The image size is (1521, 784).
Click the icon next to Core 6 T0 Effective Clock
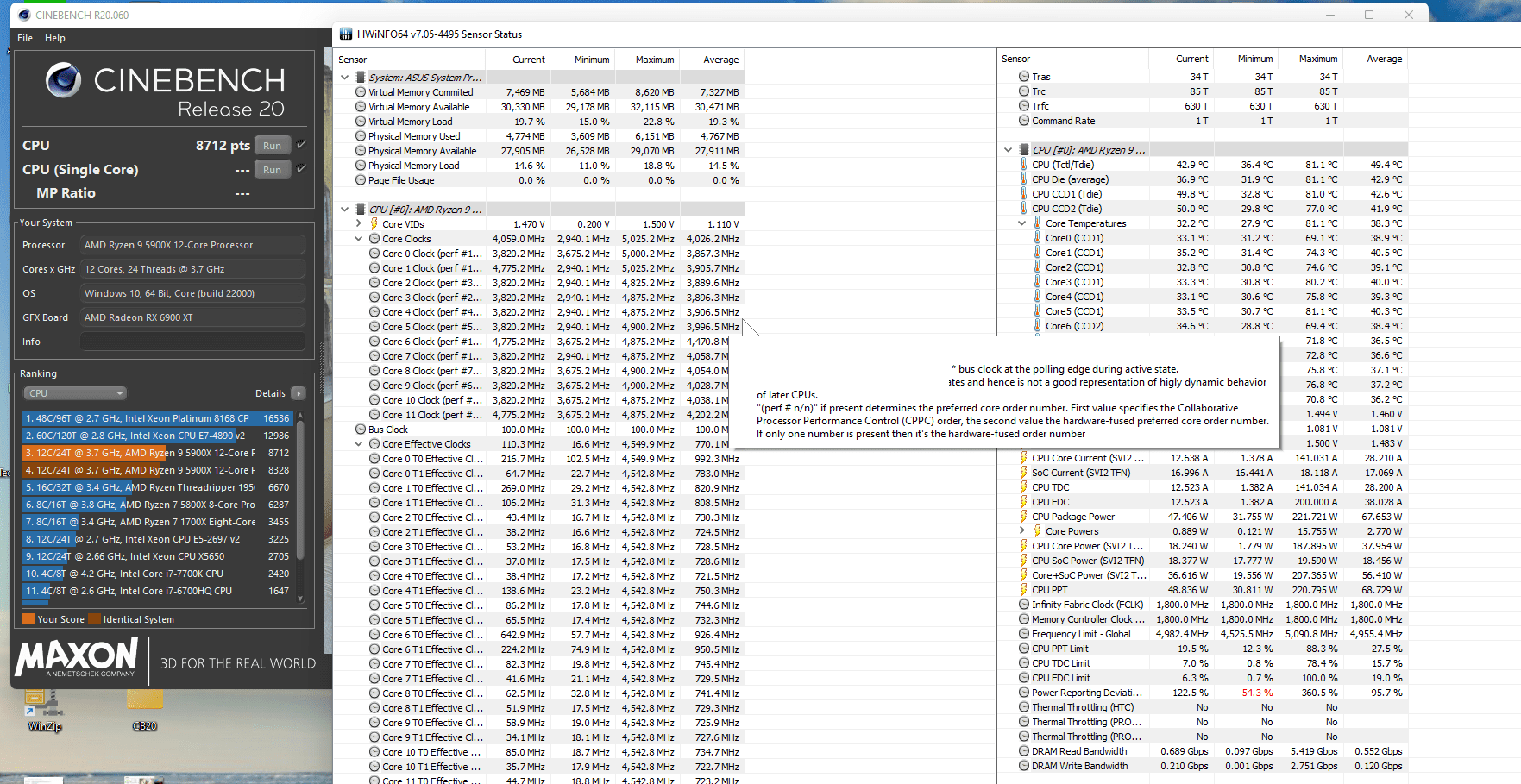[x=374, y=635]
